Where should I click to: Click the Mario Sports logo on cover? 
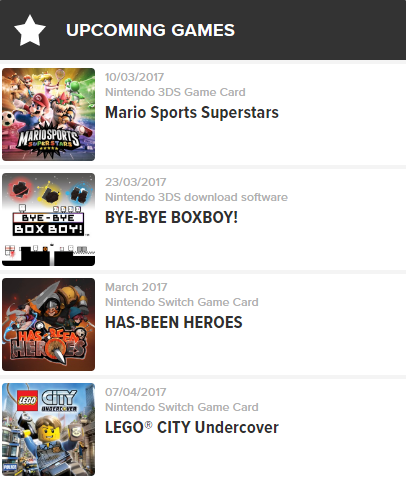point(49,140)
